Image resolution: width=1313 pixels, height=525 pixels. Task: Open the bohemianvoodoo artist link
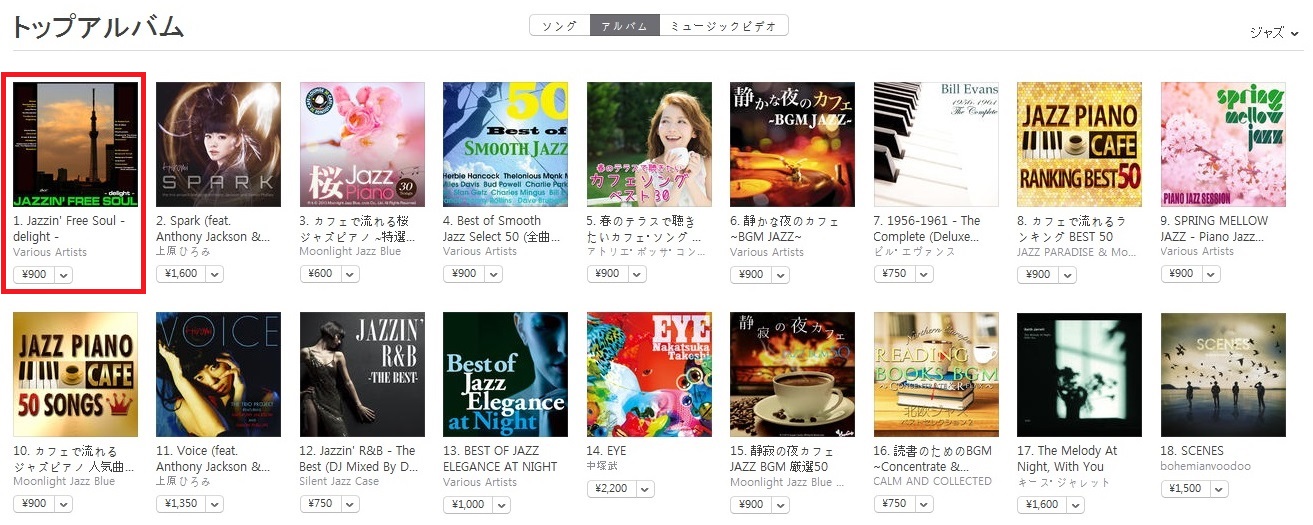pyautogui.click(x=1206, y=466)
